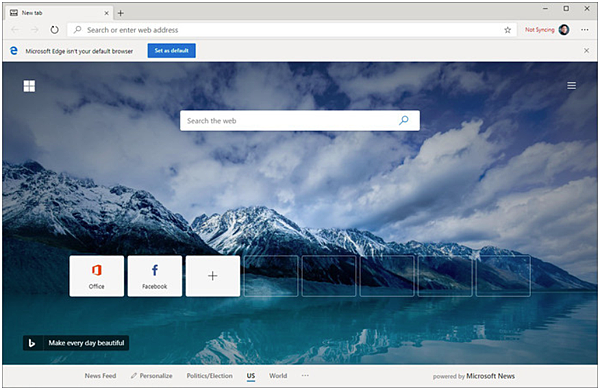Click the Not Syncing status label

pyautogui.click(x=540, y=30)
